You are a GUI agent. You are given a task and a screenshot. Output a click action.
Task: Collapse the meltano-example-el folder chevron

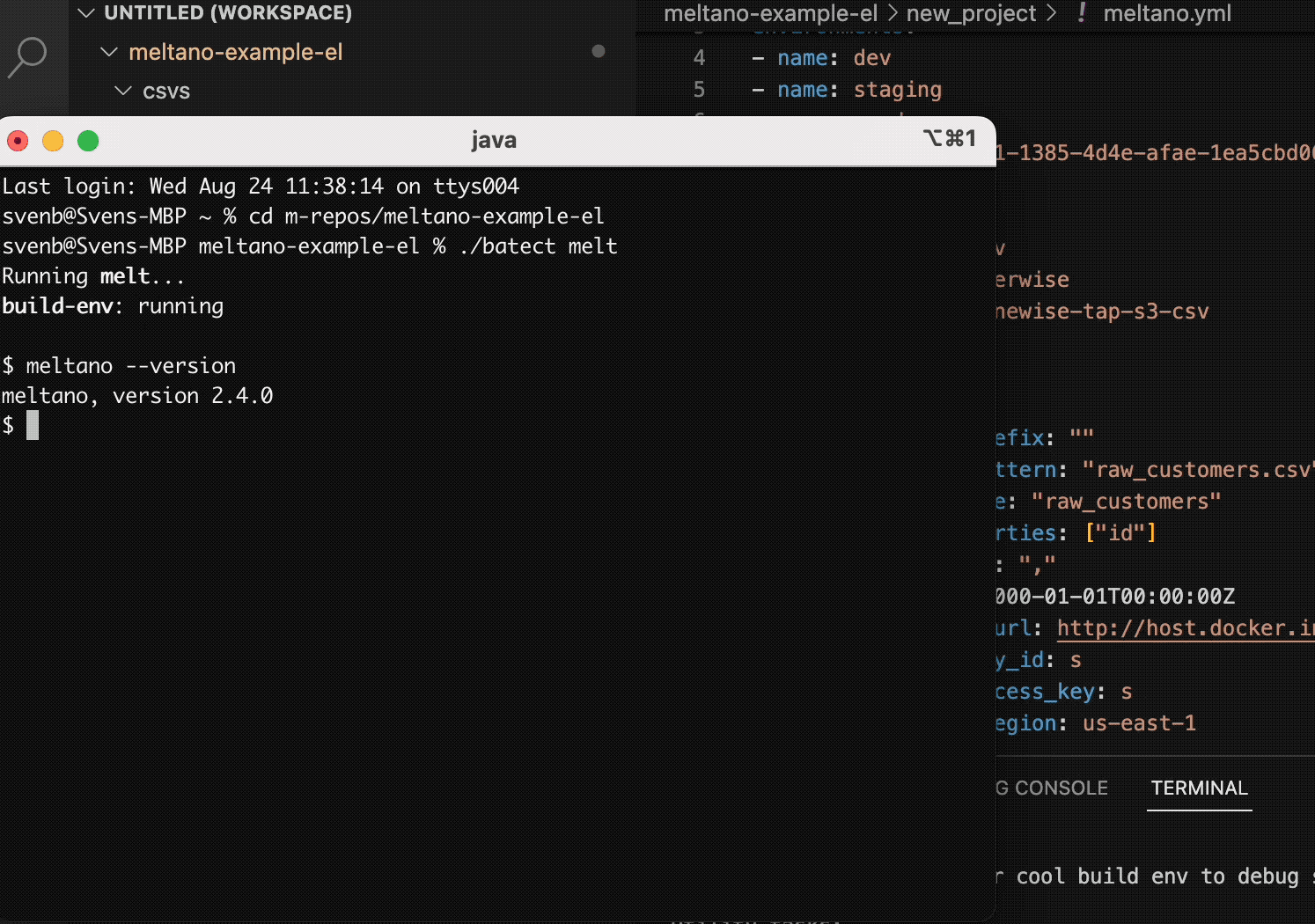pyautogui.click(x=109, y=52)
